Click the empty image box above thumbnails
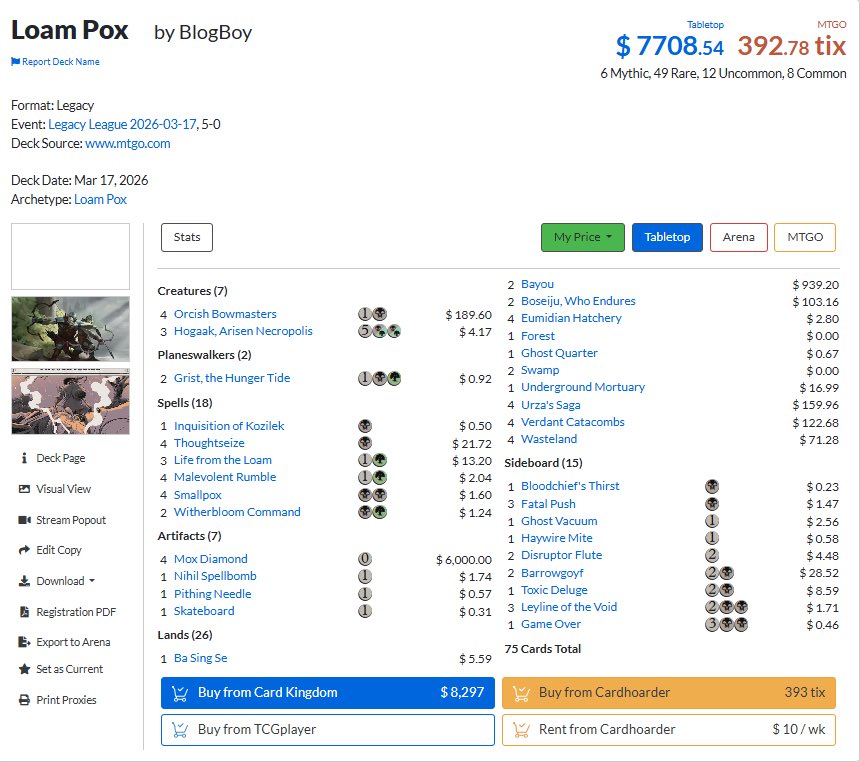860x762 pixels. coord(70,256)
